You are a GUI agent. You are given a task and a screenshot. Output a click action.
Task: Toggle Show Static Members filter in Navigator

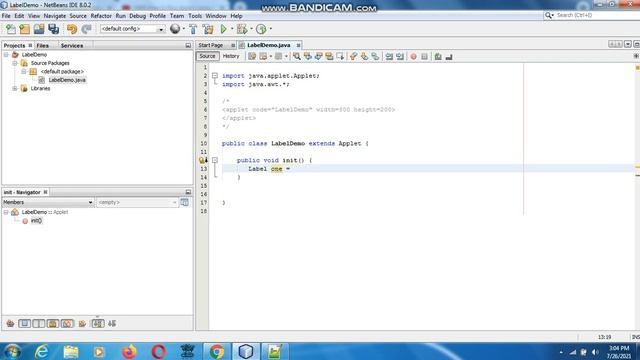tap(39, 324)
